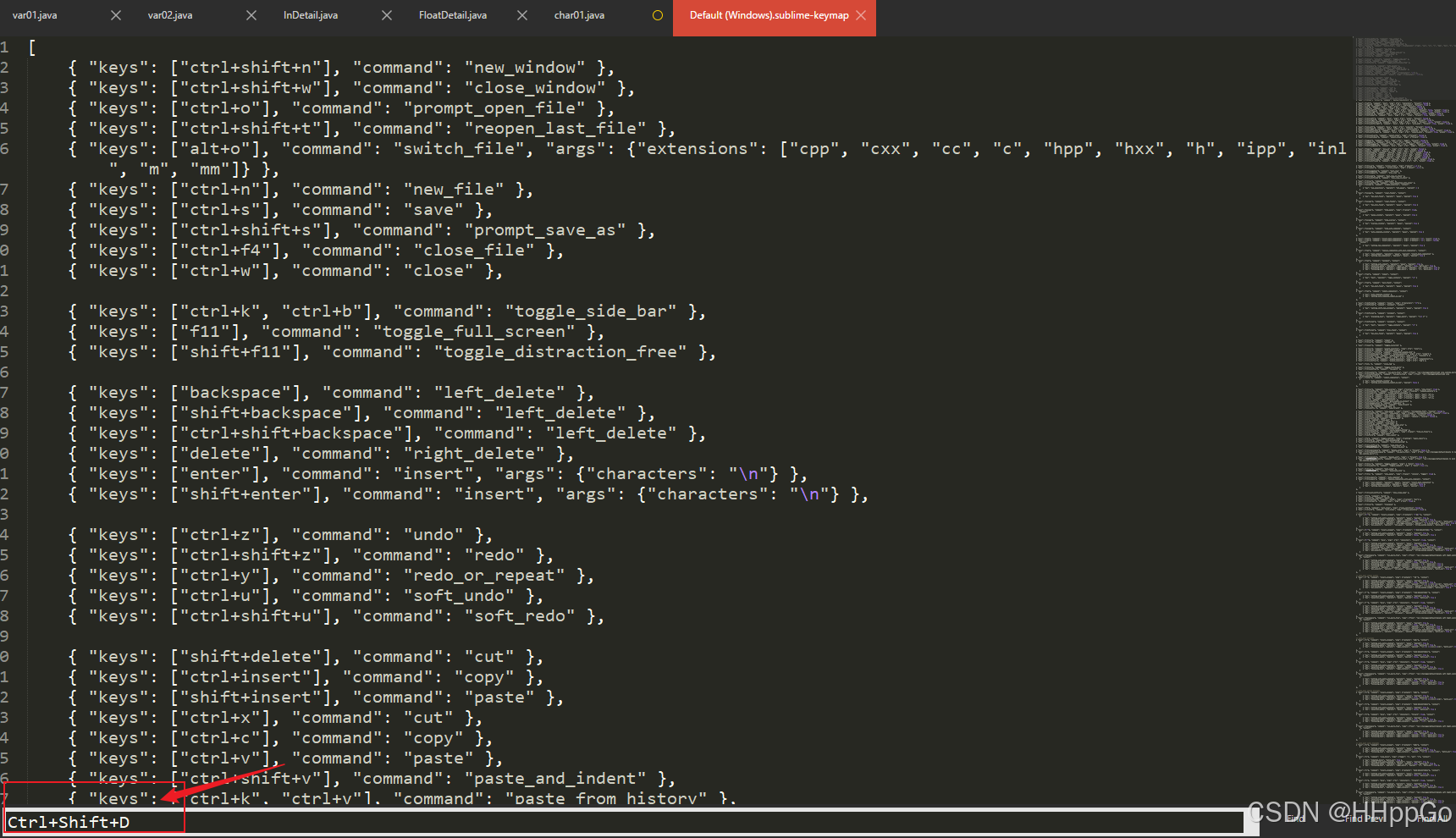Viewport: 1456px width, 838px height.
Task: Click the "close_window" command text
Action: tap(535, 88)
